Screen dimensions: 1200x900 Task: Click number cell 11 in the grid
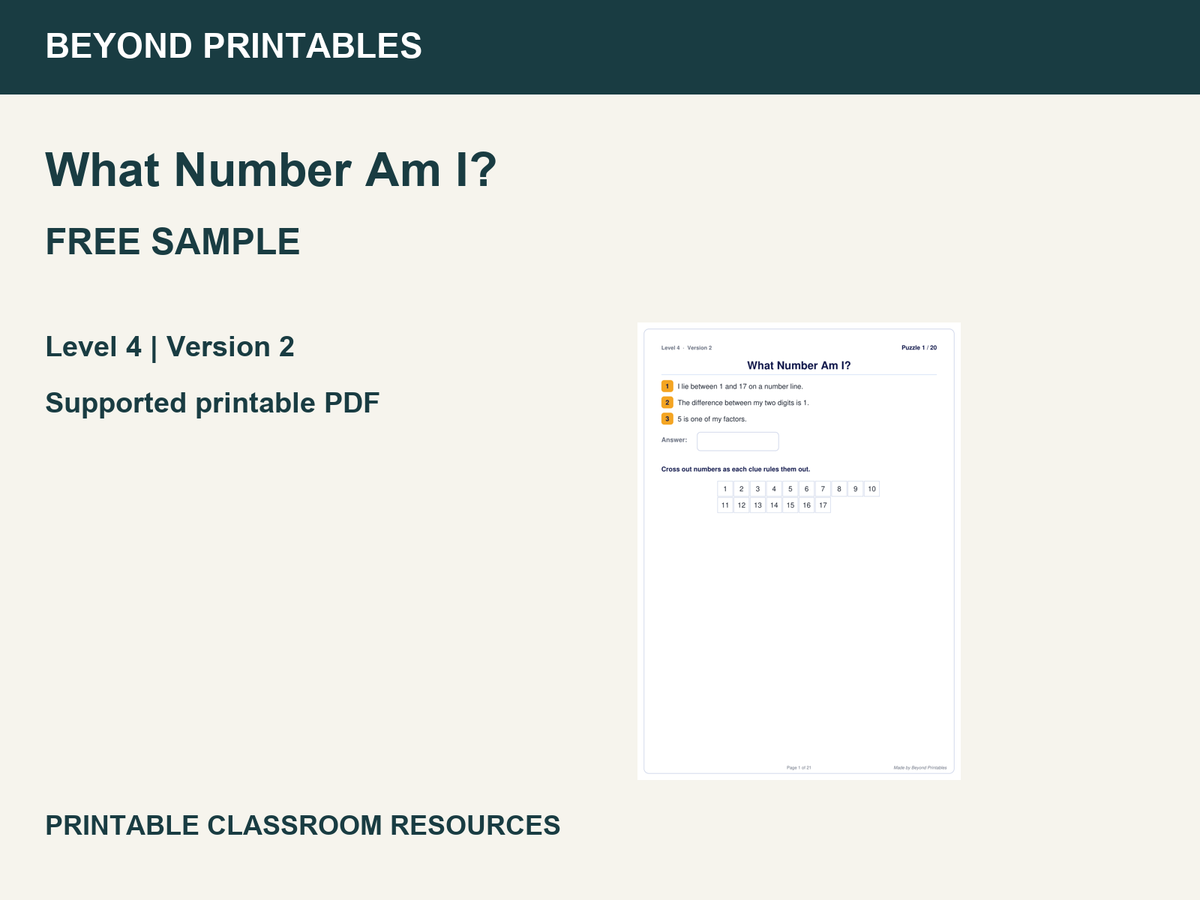[x=725, y=505]
